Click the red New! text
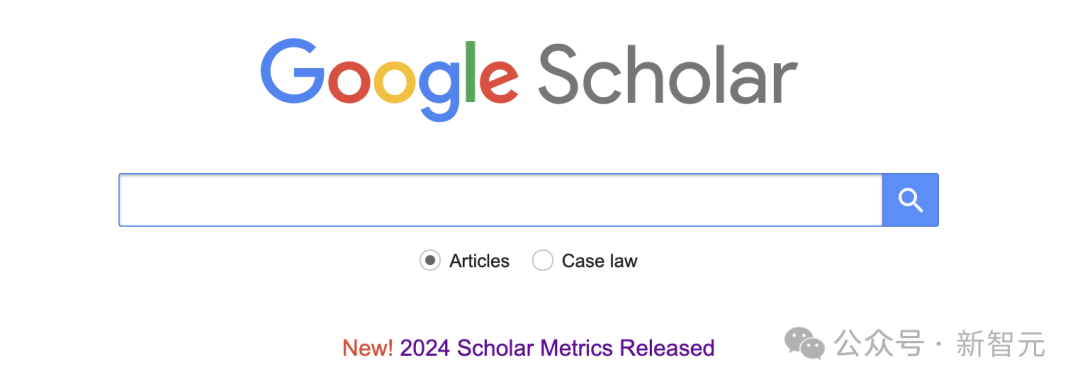 (x=368, y=348)
